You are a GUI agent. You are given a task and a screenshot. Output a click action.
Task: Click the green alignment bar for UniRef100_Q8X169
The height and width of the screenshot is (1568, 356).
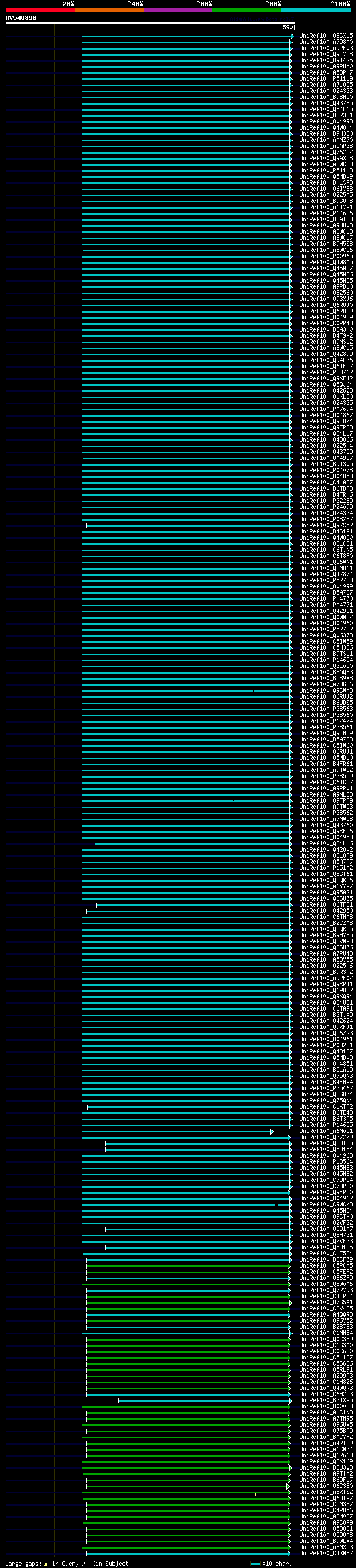(x=187, y=1461)
